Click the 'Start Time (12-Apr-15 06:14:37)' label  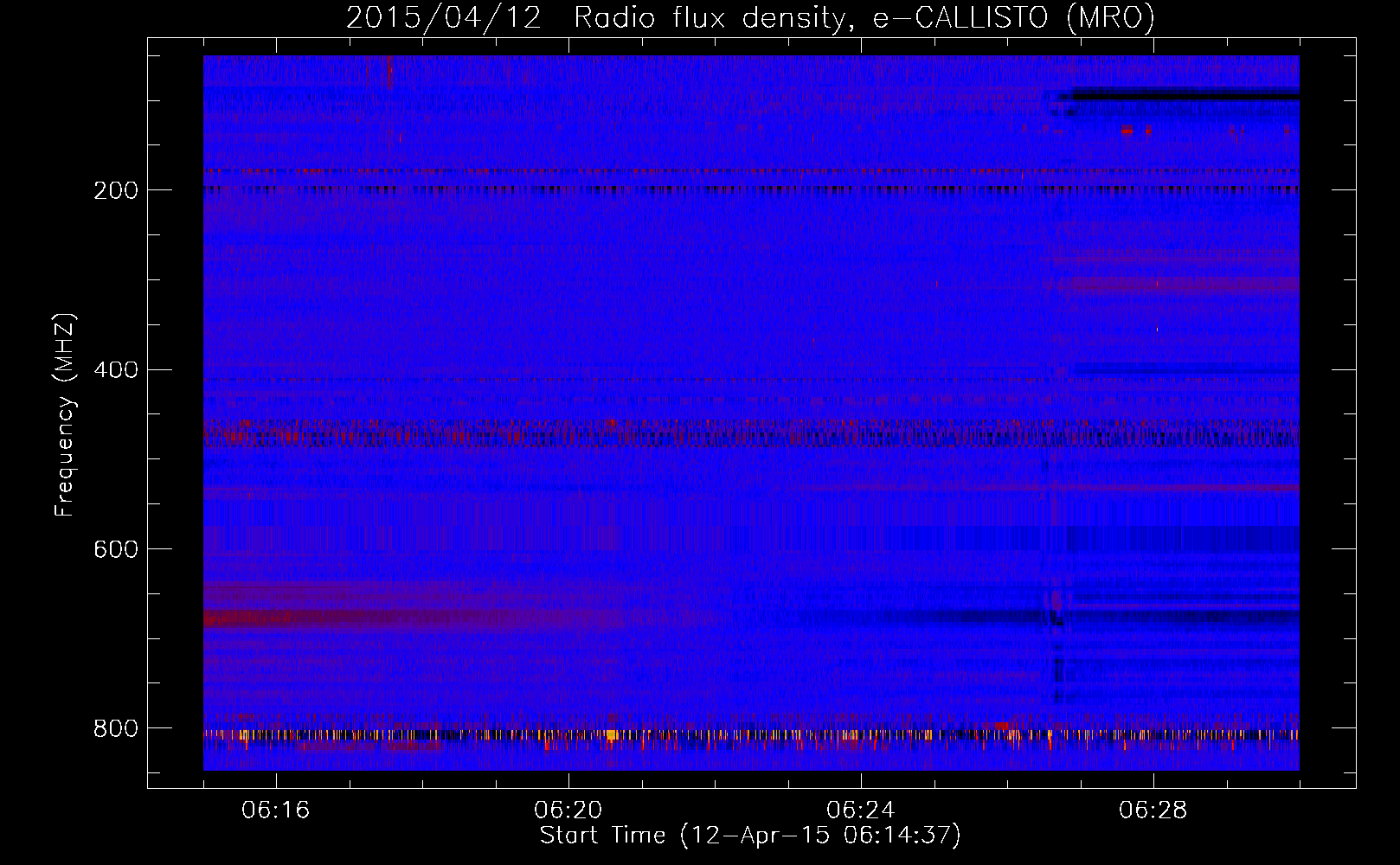750,835
